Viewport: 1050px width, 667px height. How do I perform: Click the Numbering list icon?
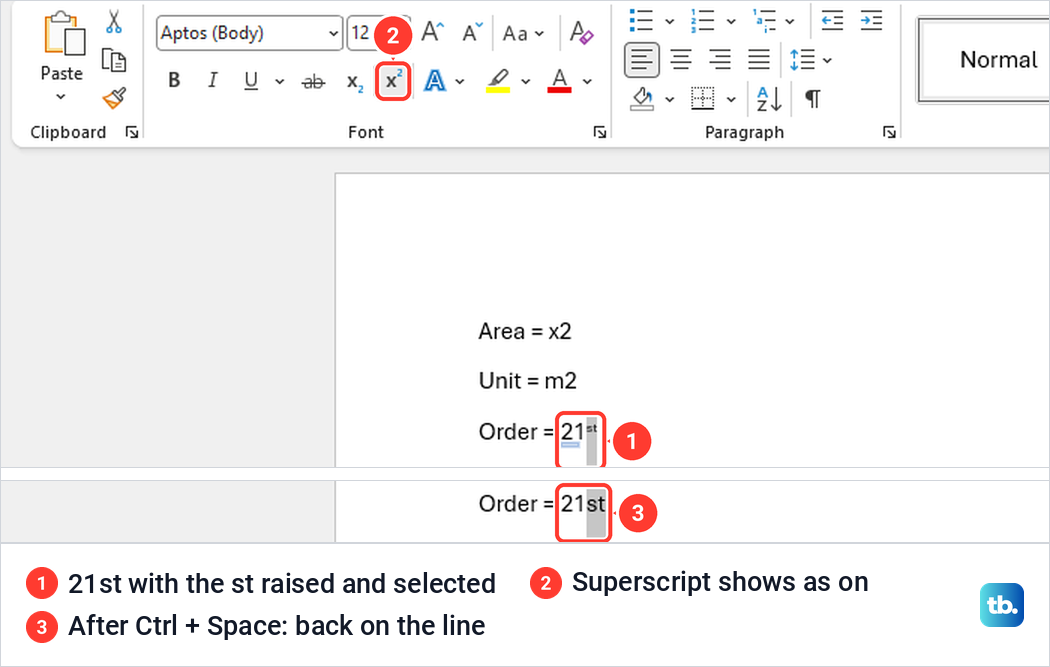pyautogui.click(x=703, y=20)
